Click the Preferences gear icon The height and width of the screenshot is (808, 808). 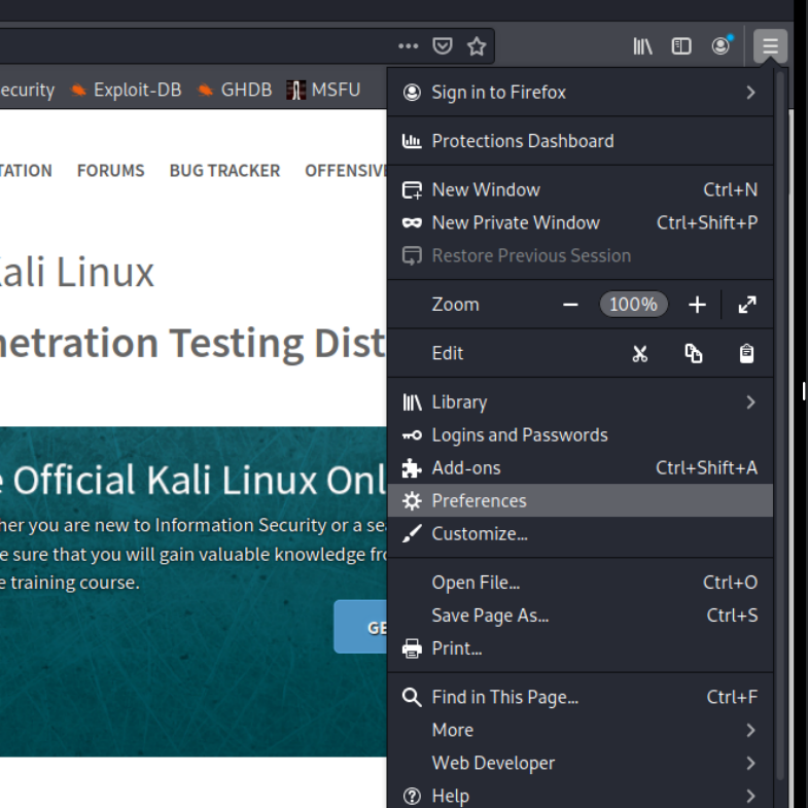(412, 501)
